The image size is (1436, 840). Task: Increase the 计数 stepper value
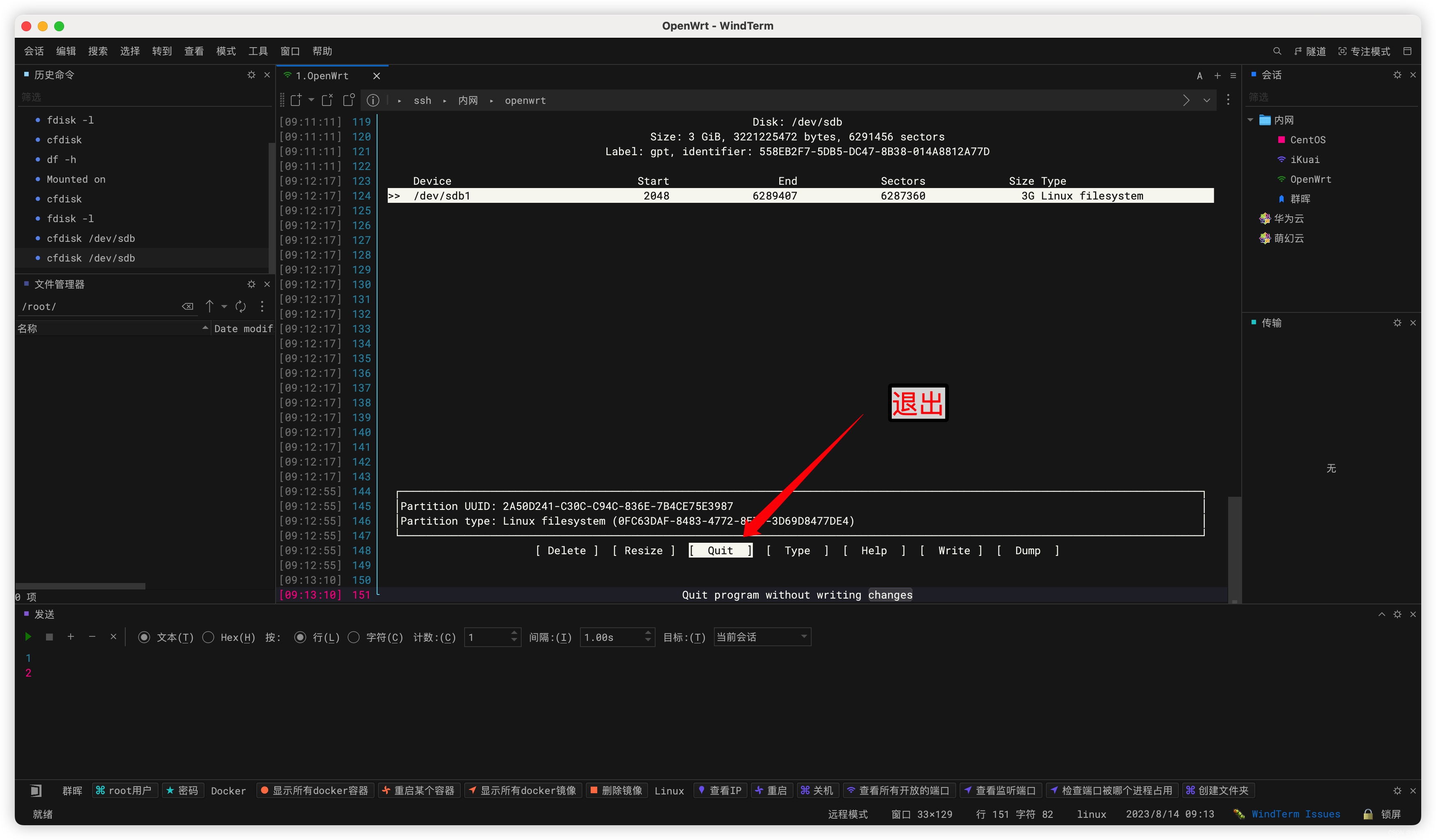coord(514,633)
